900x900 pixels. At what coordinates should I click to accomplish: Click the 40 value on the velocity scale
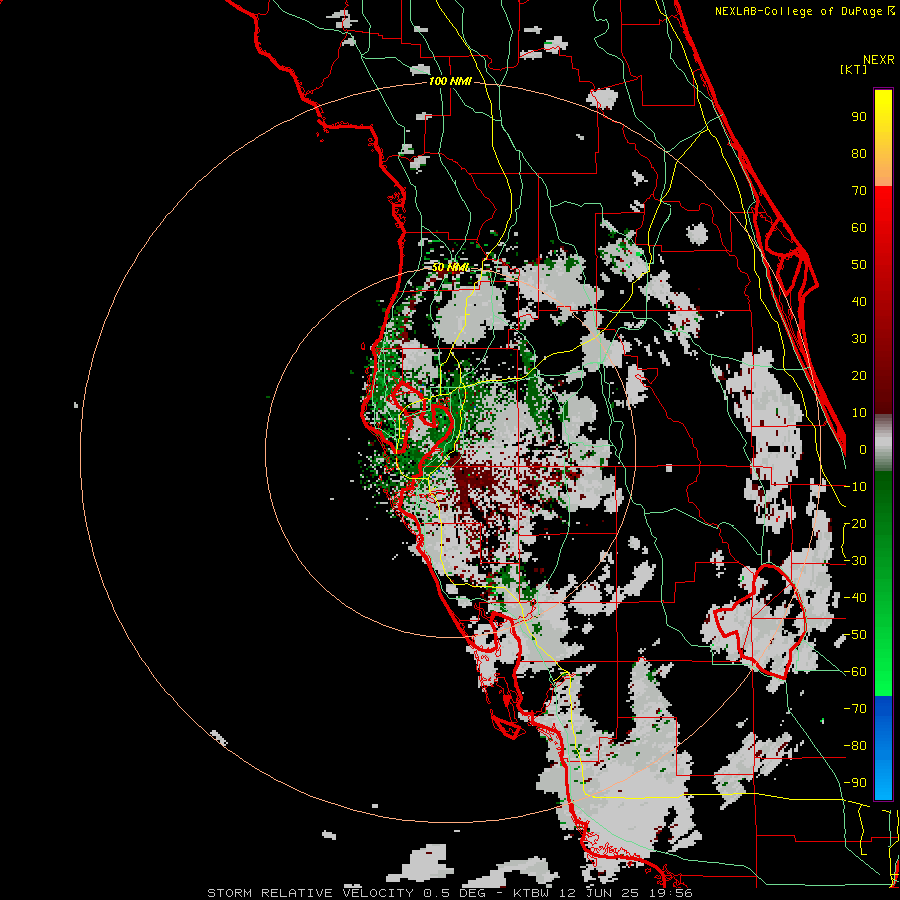point(859,301)
